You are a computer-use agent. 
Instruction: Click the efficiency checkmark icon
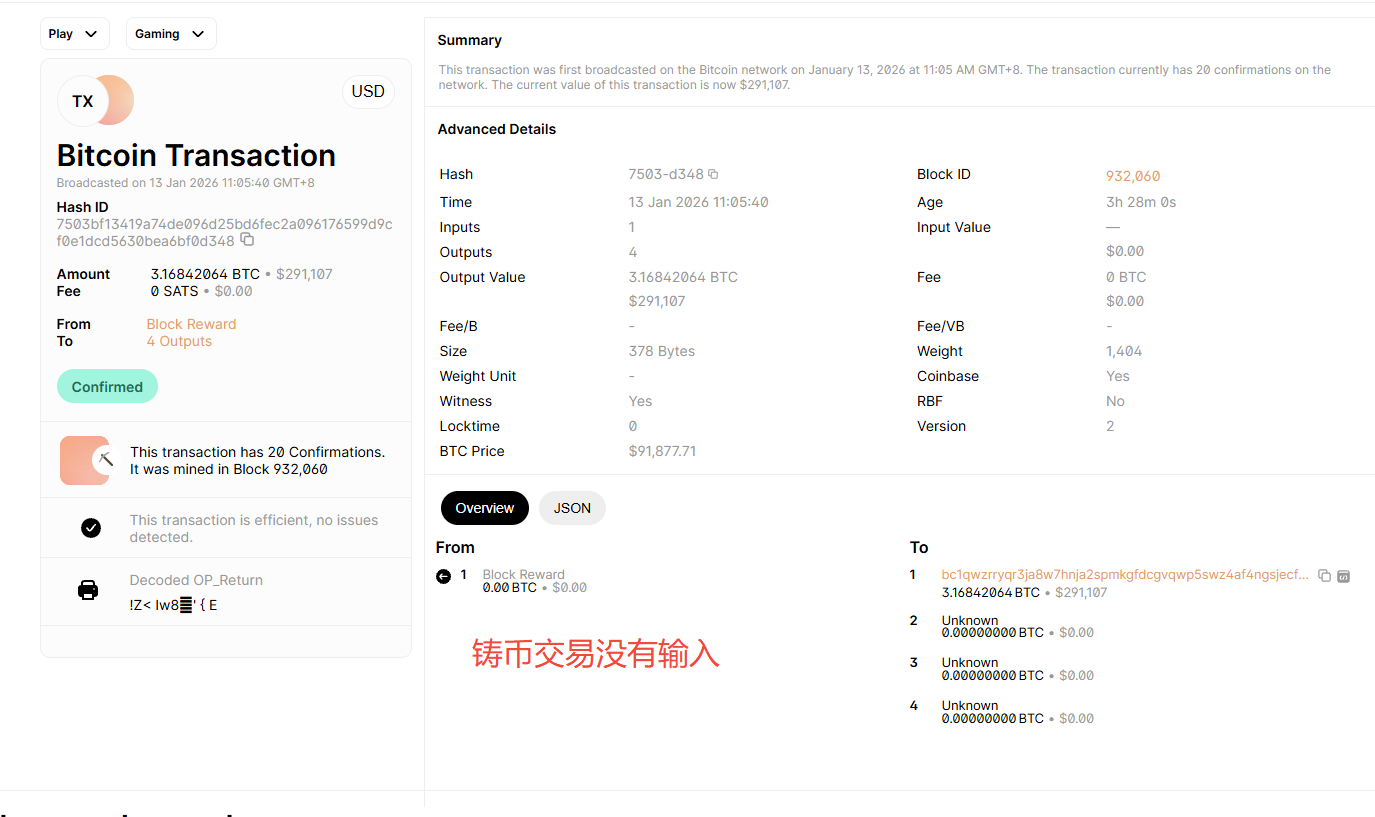click(91, 528)
